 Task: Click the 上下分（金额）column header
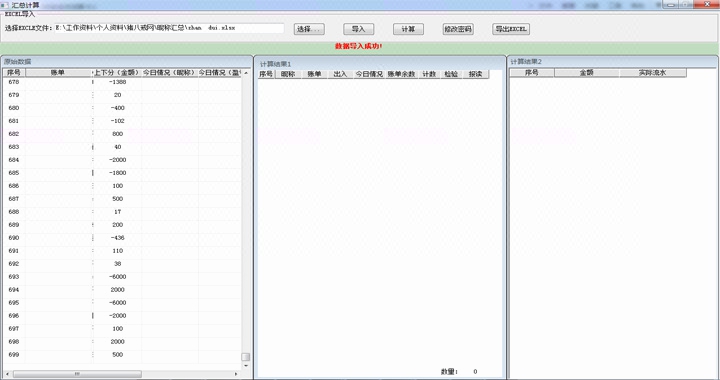pyautogui.click(x=117, y=73)
